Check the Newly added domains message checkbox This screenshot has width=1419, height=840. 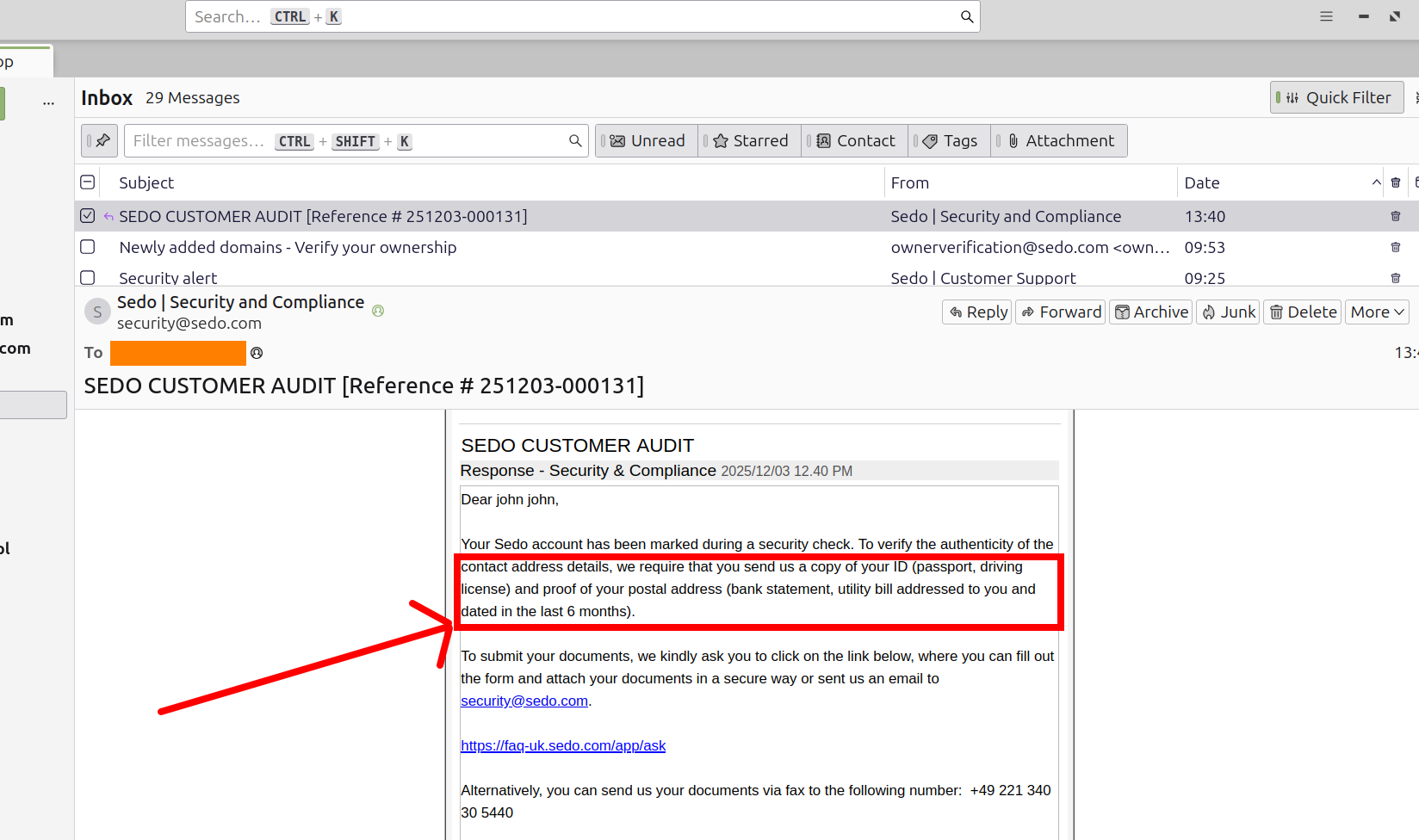(87, 247)
